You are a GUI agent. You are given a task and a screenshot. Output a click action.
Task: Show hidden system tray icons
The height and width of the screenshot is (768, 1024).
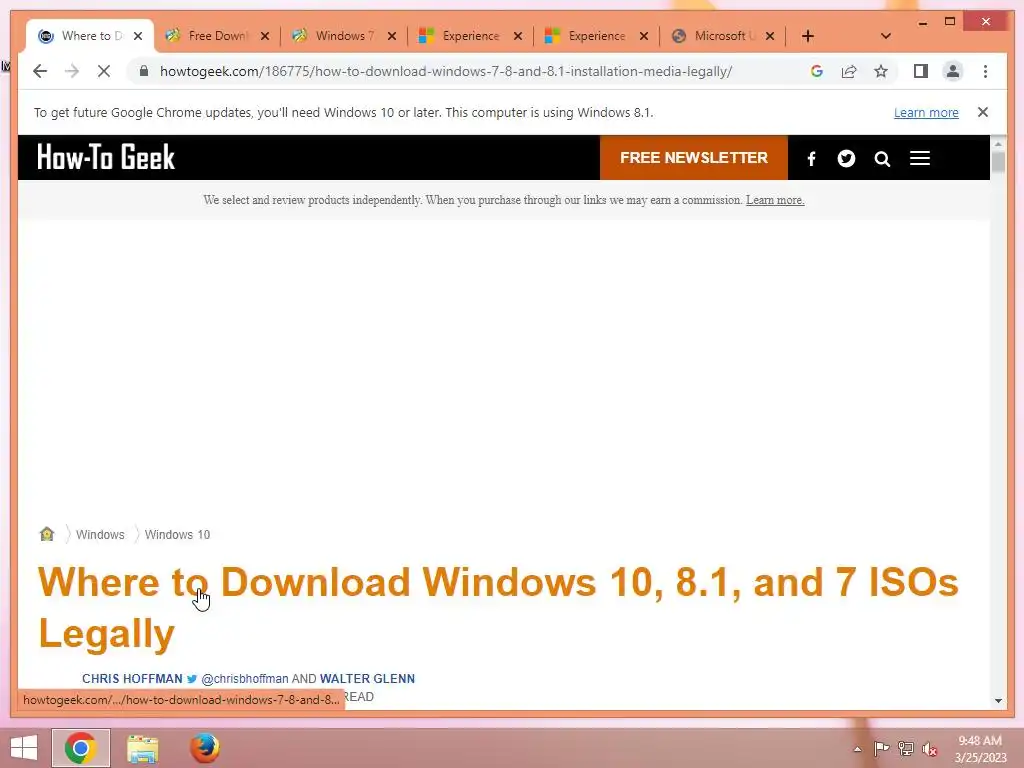click(x=857, y=749)
